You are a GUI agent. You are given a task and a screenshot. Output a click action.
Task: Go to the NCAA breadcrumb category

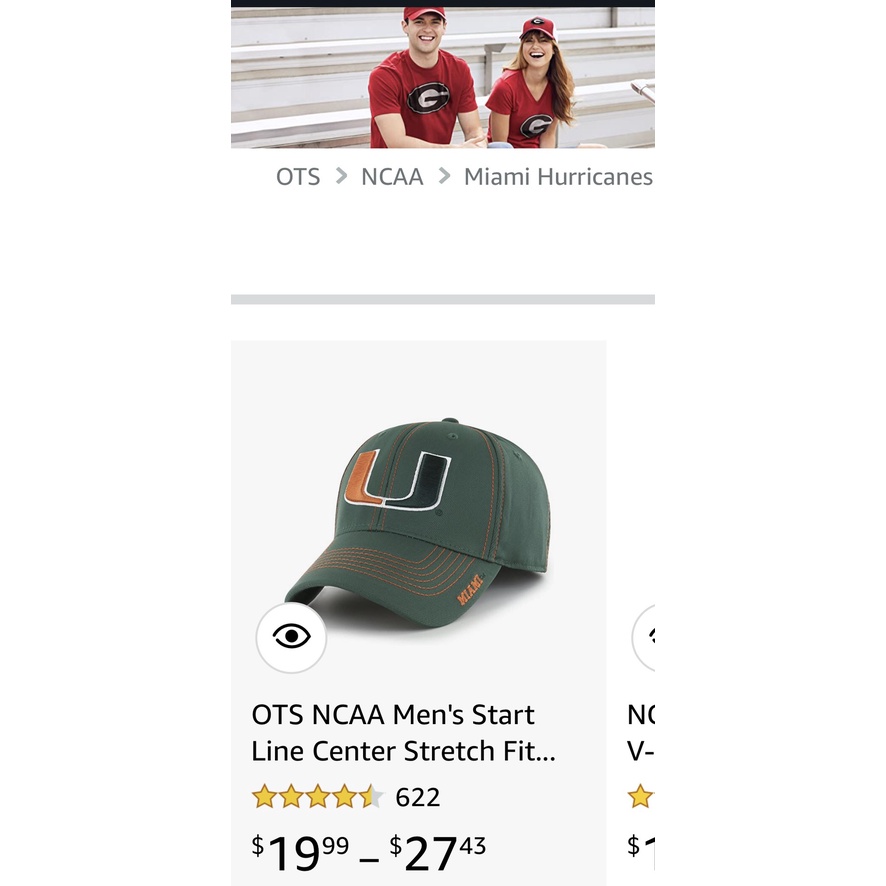[392, 176]
